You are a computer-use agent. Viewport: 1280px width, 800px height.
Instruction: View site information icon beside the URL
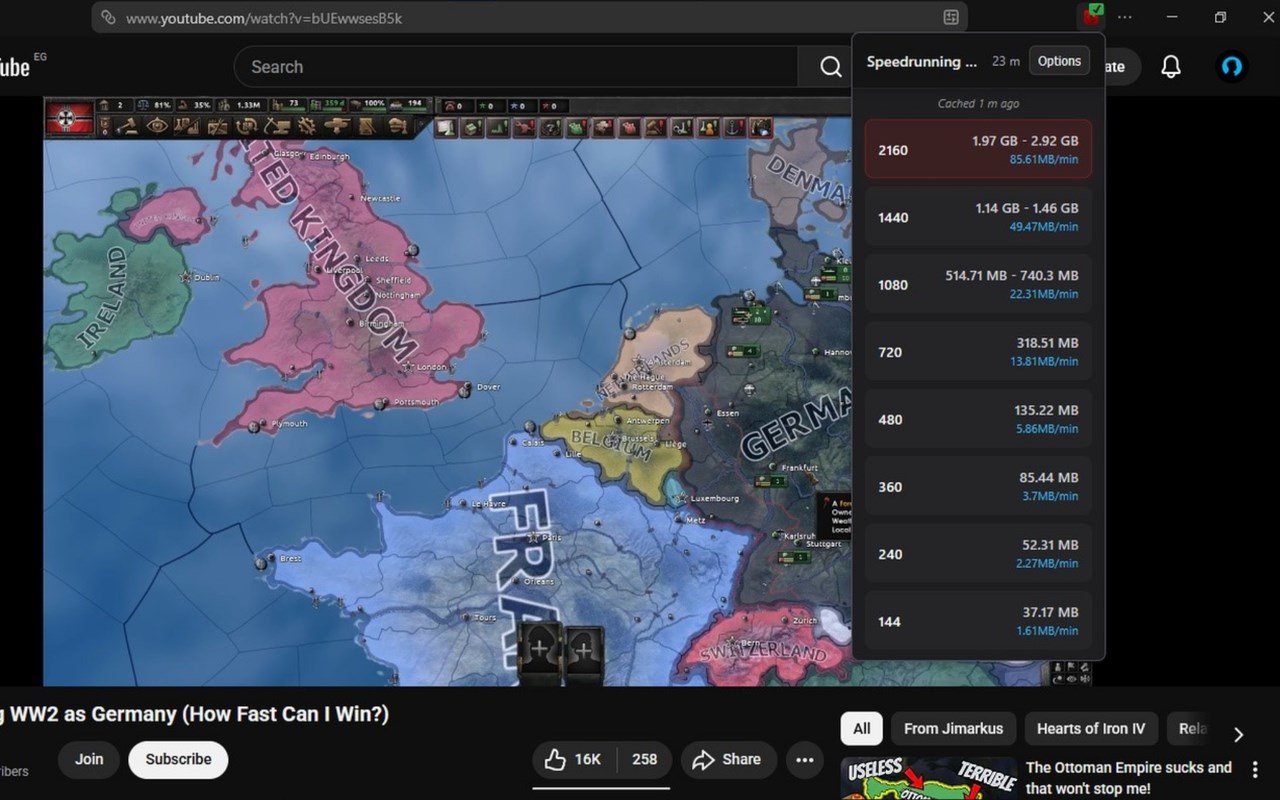(x=108, y=17)
